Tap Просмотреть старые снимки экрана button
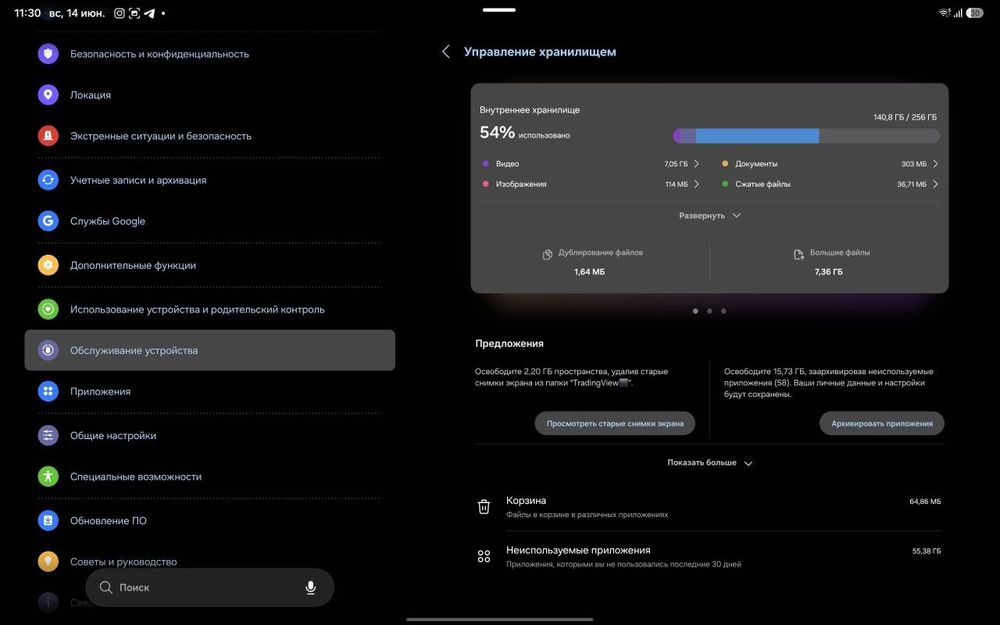 point(615,423)
